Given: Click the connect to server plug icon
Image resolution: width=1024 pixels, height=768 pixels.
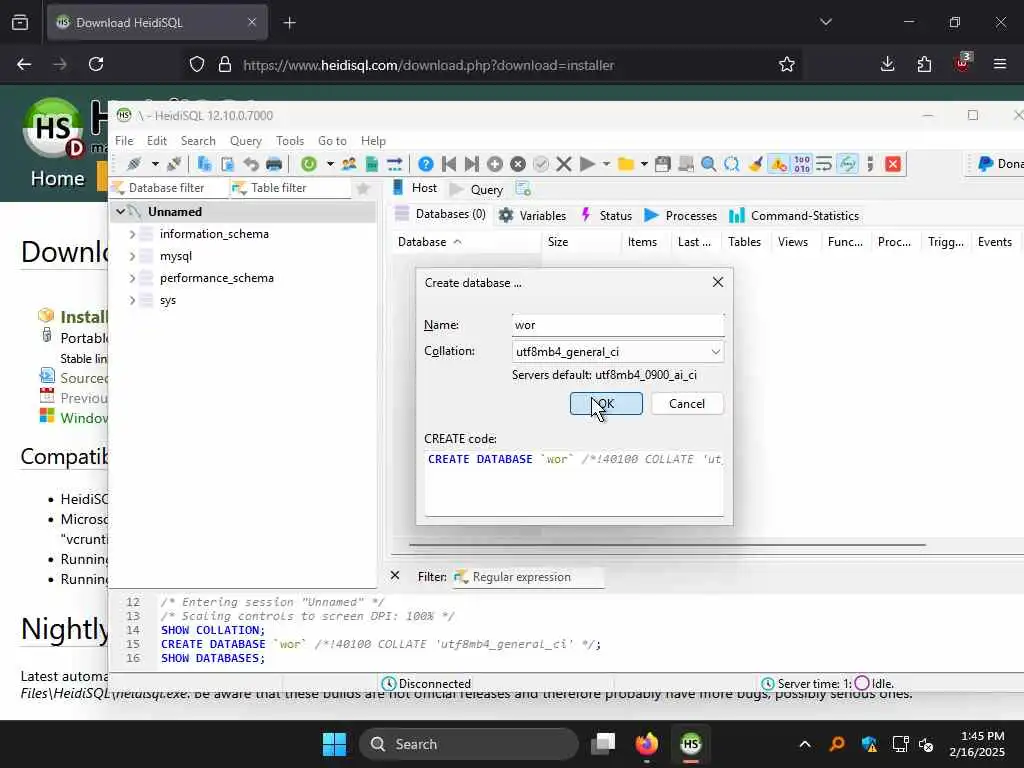Looking at the screenshot, I should (134, 164).
